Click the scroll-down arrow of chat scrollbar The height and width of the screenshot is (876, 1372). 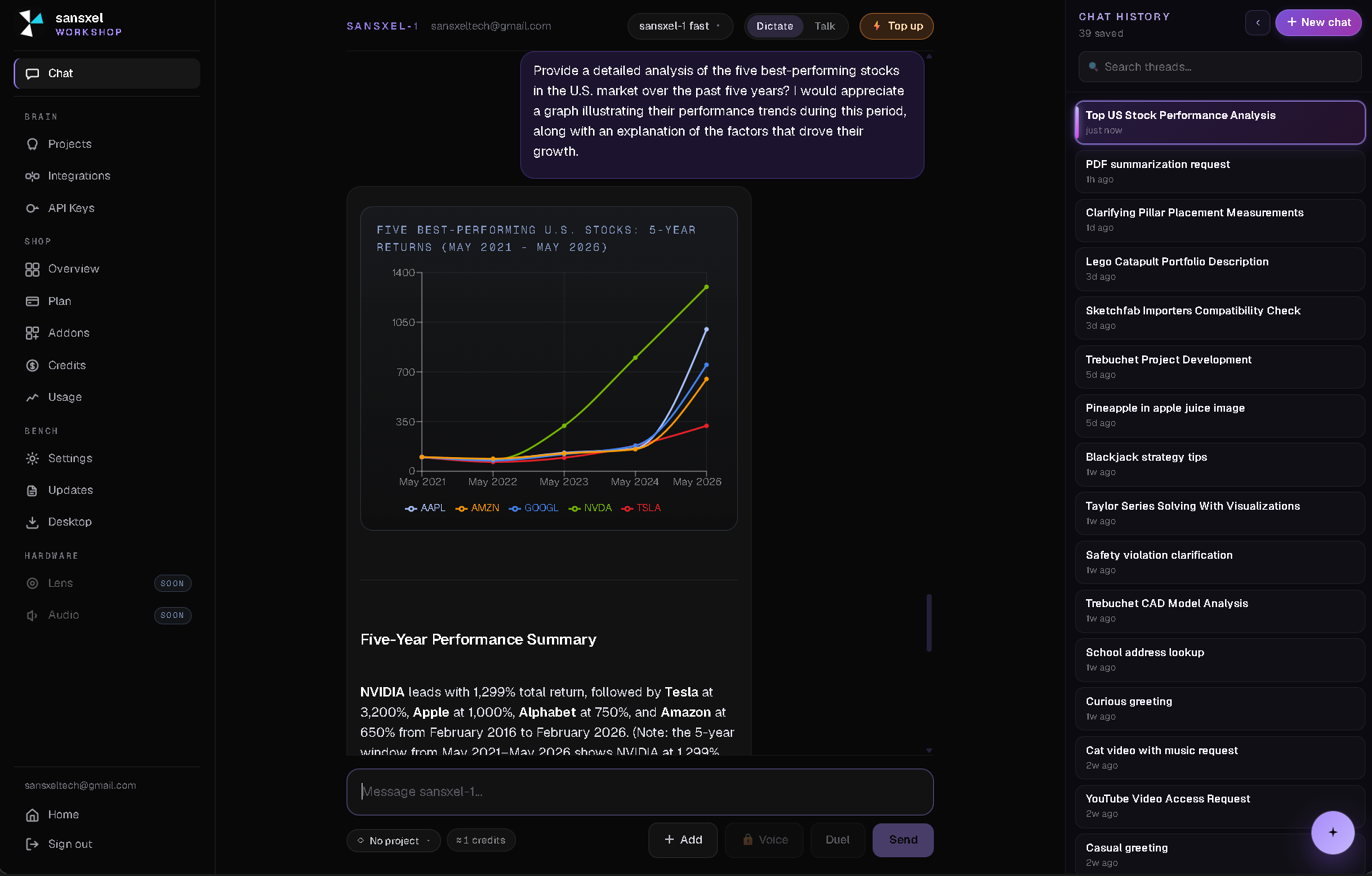(929, 751)
